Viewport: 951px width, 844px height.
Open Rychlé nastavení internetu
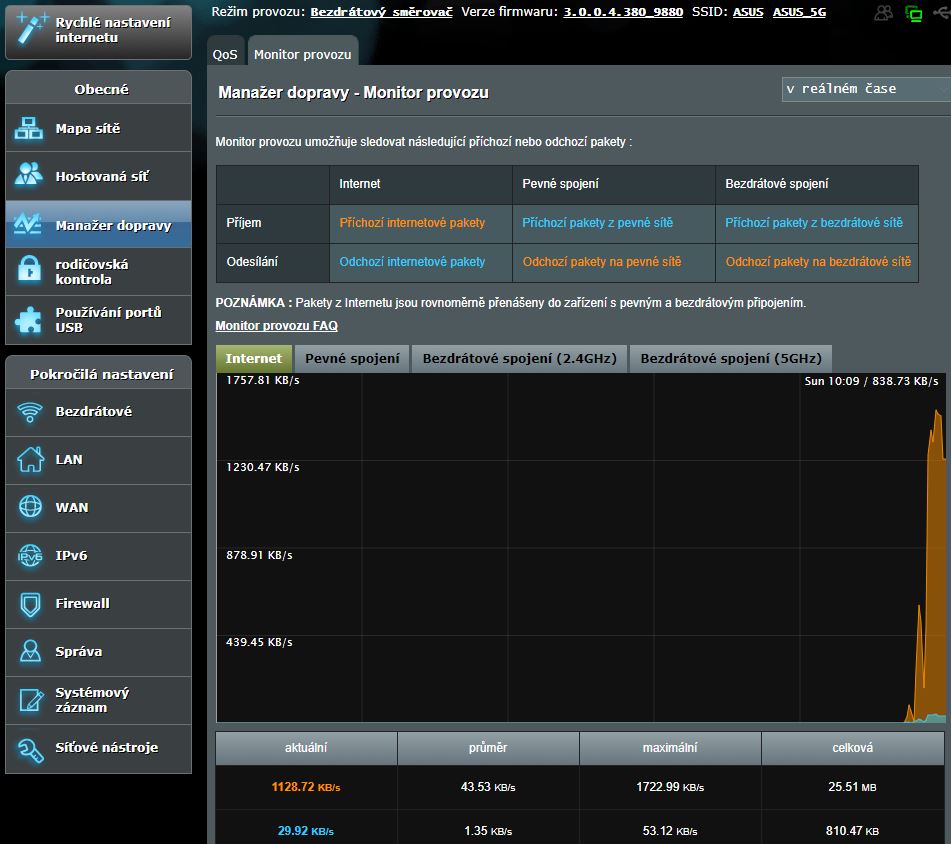(98, 30)
